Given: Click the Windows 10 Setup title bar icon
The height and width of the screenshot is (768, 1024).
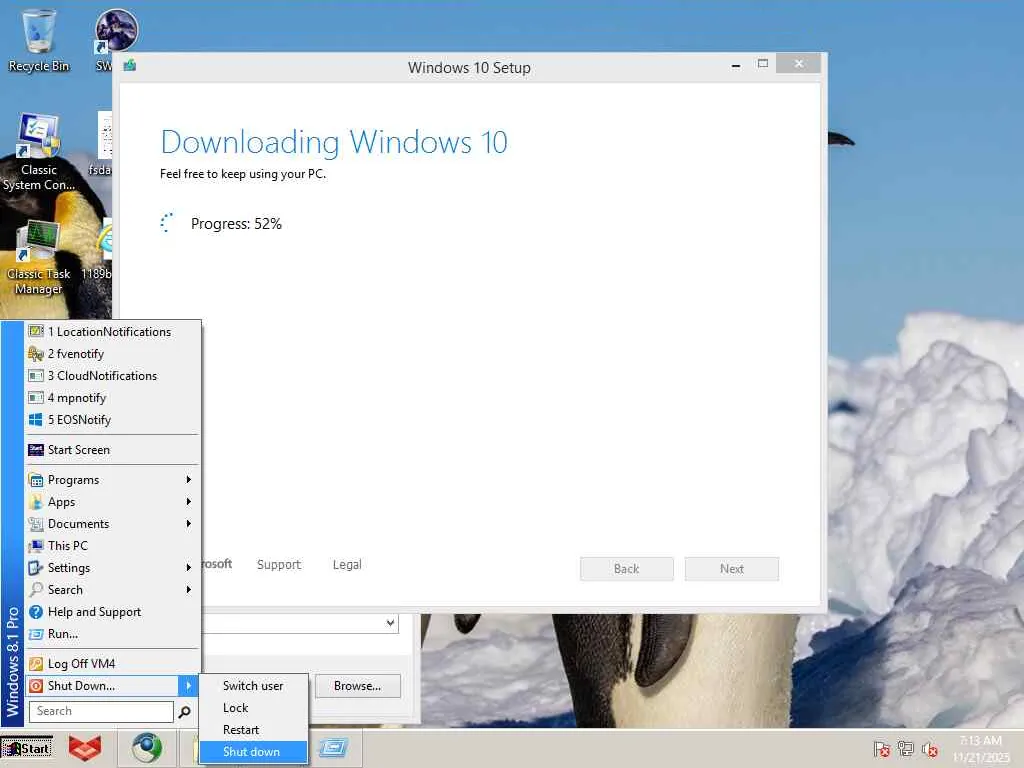Looking at the screenshot, I should (129, 65).
